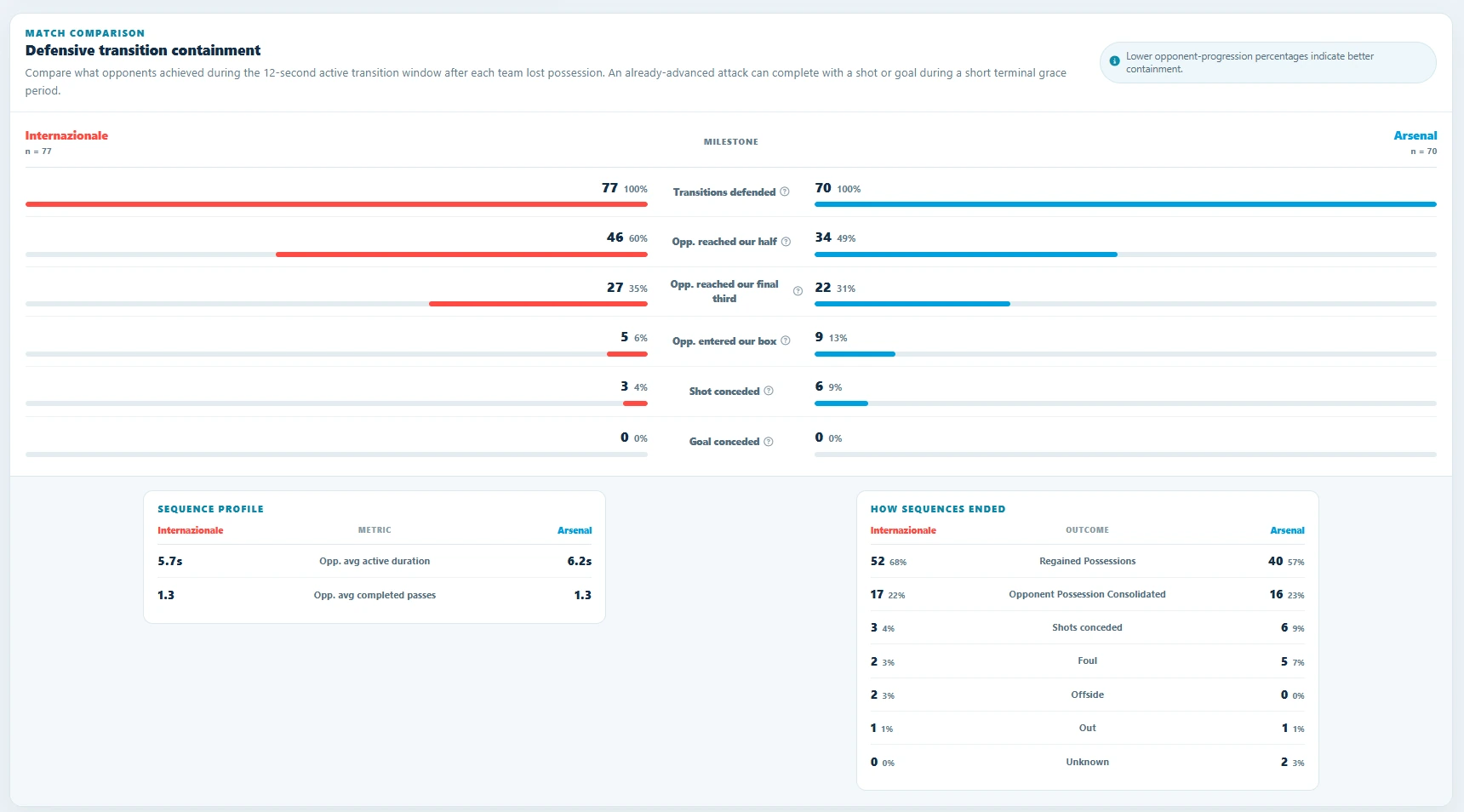Open the help tooltip for Opp. reached our half
This screenshot has width=1464, height=812.
click(x=786, y=242)
